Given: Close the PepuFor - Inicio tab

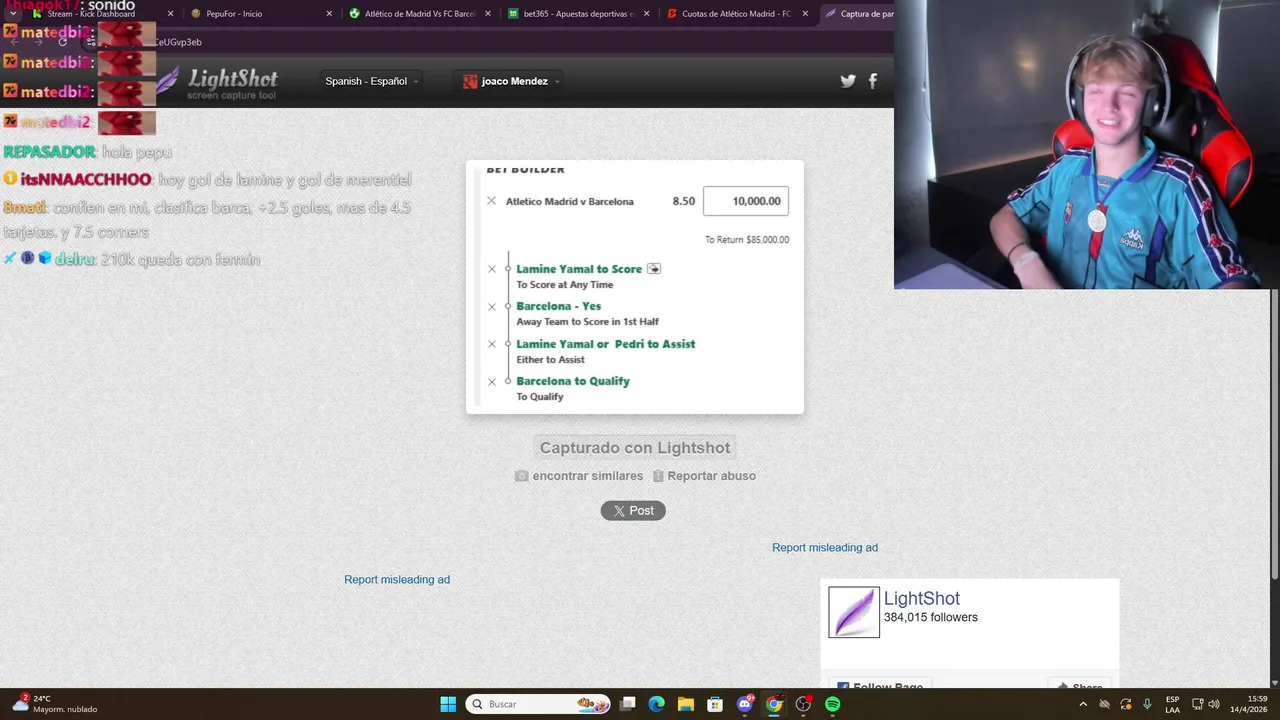Looking at the screenshot, I should click(x=329, y=14).
